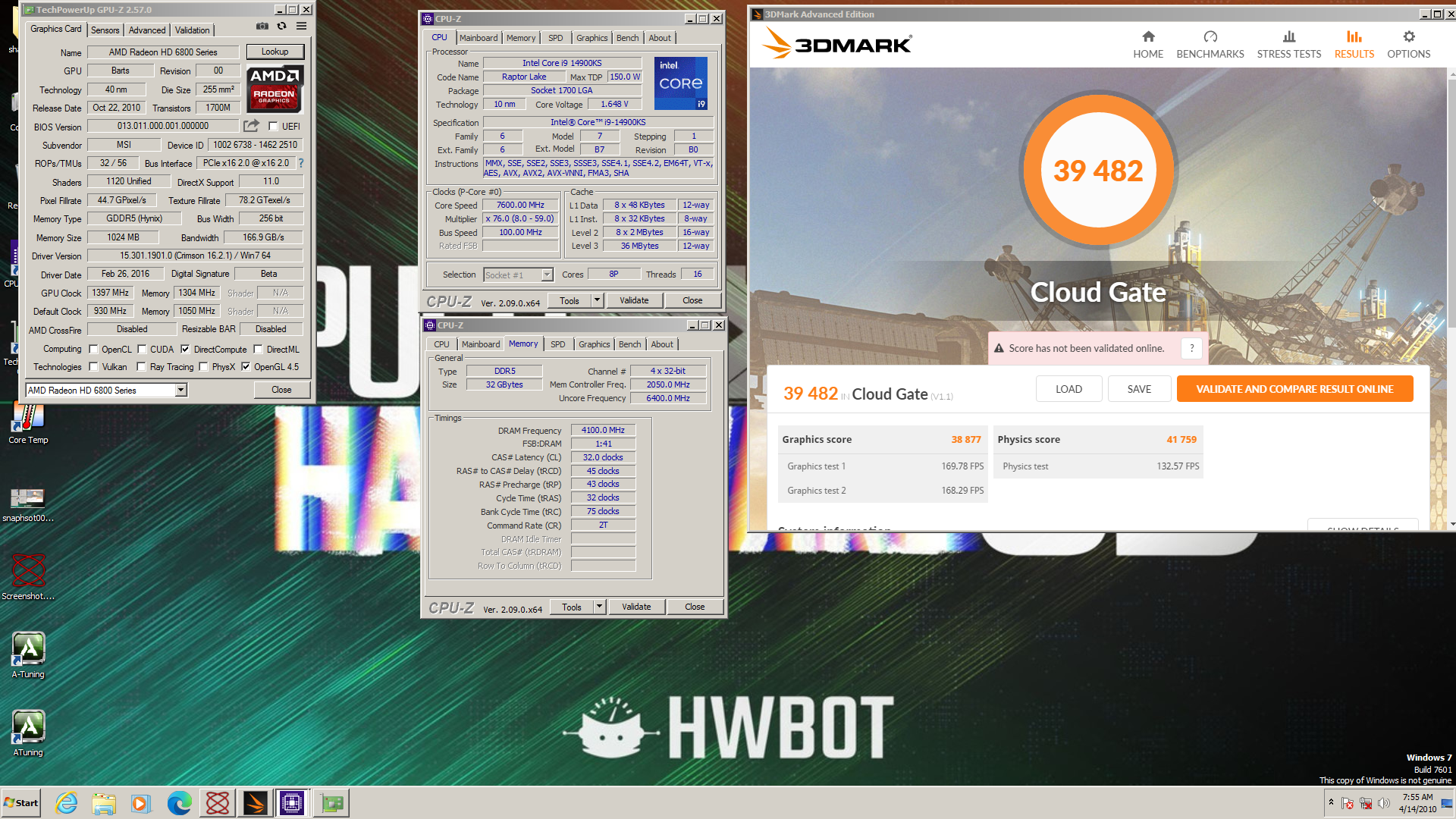Image resolution: width=1456 pixels, height=819 pixels.
Task: Open 3DMark STRESS TESTS section
Action: click(x=1288, y=45)
